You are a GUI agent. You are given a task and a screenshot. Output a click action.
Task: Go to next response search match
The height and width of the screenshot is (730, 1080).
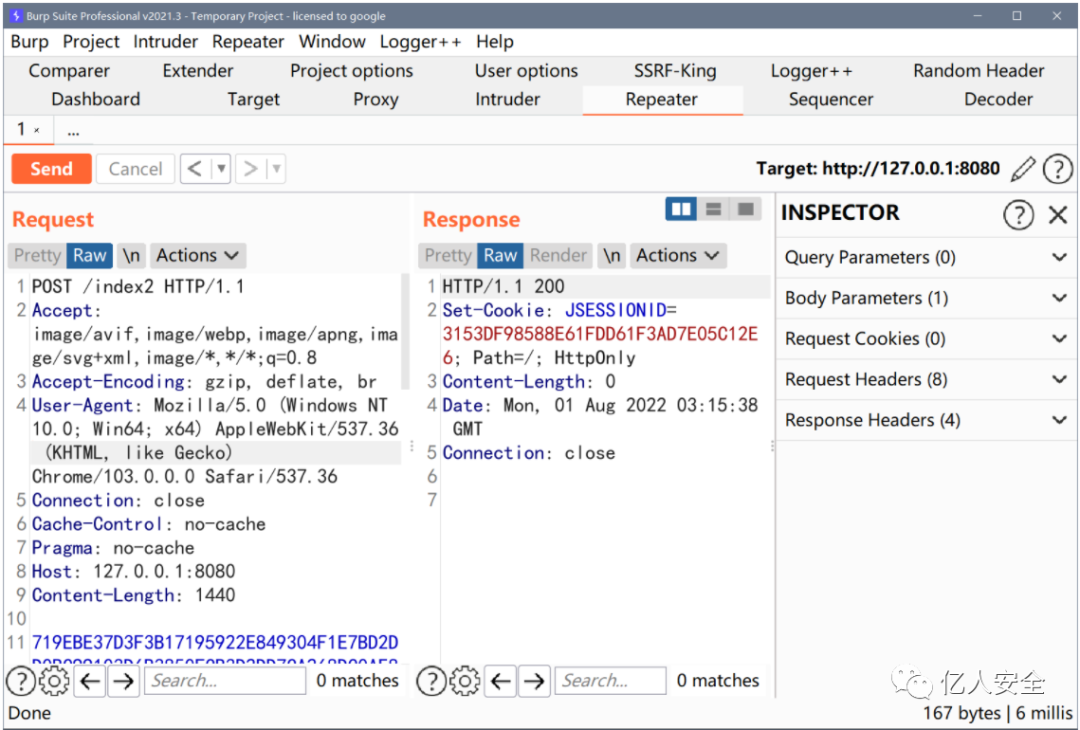point(534,681)
